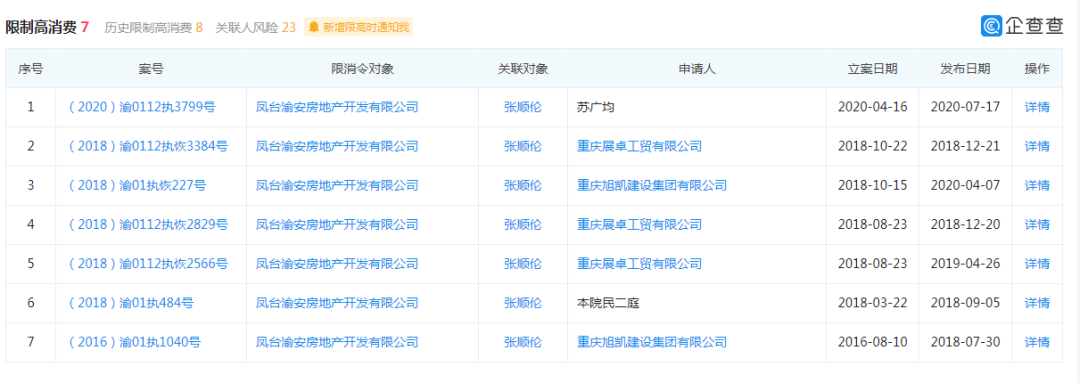Click 张顺伦 in the 执恢227号 row
The height and width of the screenshot is (383, 1080).
click(523, 186)
